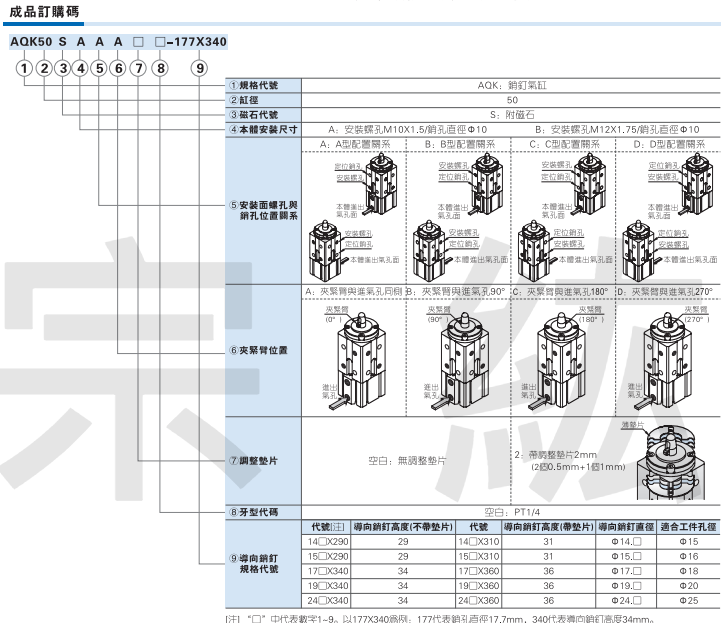Click circled number 5 under the order code
Image resolution: width=727 pixels, height=625 pixels.
[x=99, y=69]
